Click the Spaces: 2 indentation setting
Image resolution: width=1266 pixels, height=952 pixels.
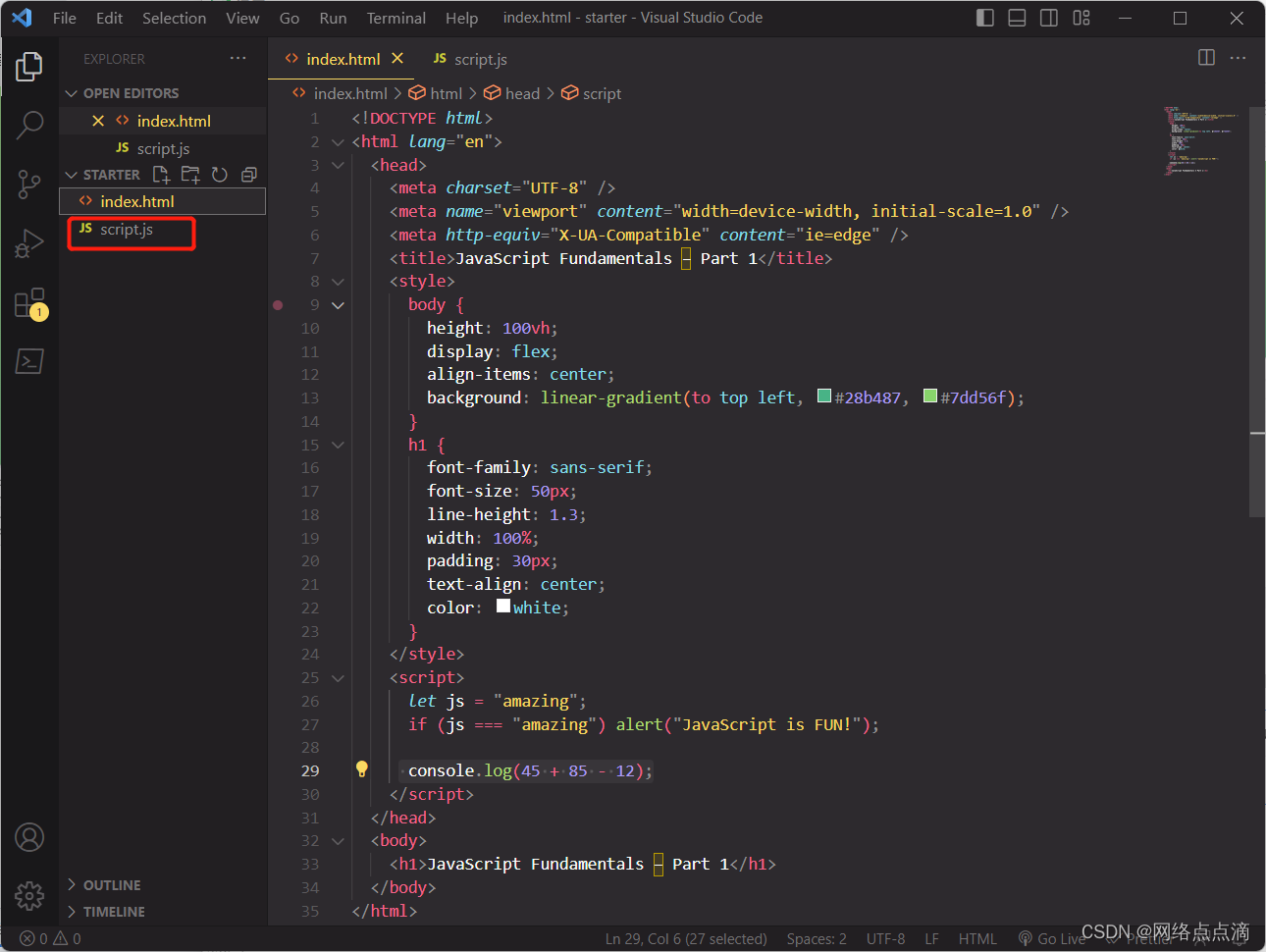pyautogui.click(x=817, y=938)
